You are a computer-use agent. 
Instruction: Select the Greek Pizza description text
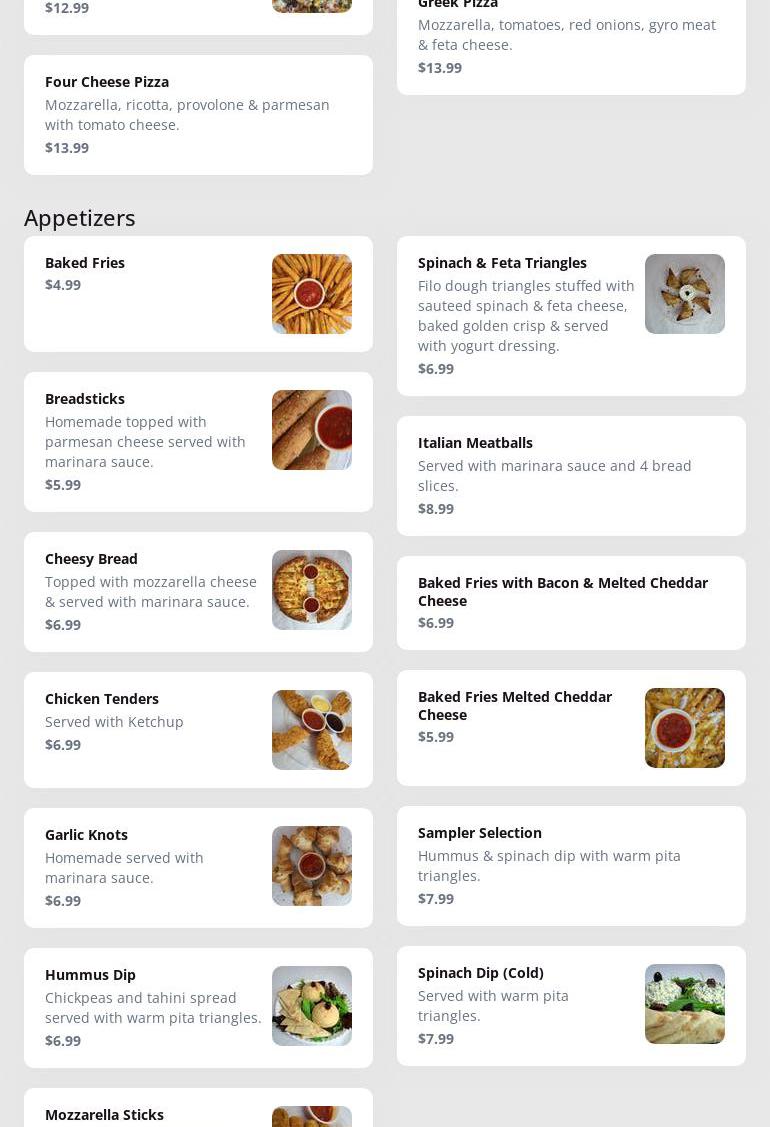(566, 35)
